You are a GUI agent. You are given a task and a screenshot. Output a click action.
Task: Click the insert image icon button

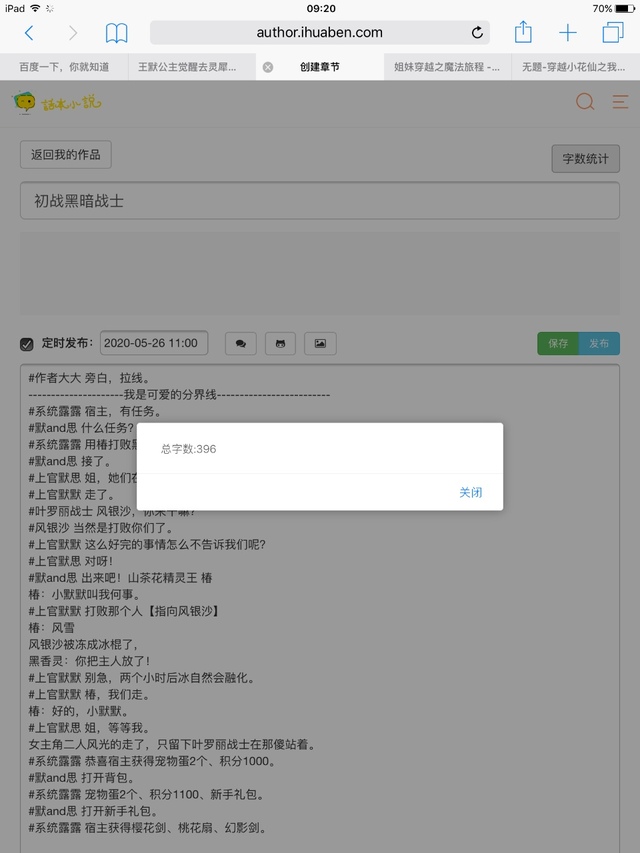pyautogui.click(x=320, y=344)
